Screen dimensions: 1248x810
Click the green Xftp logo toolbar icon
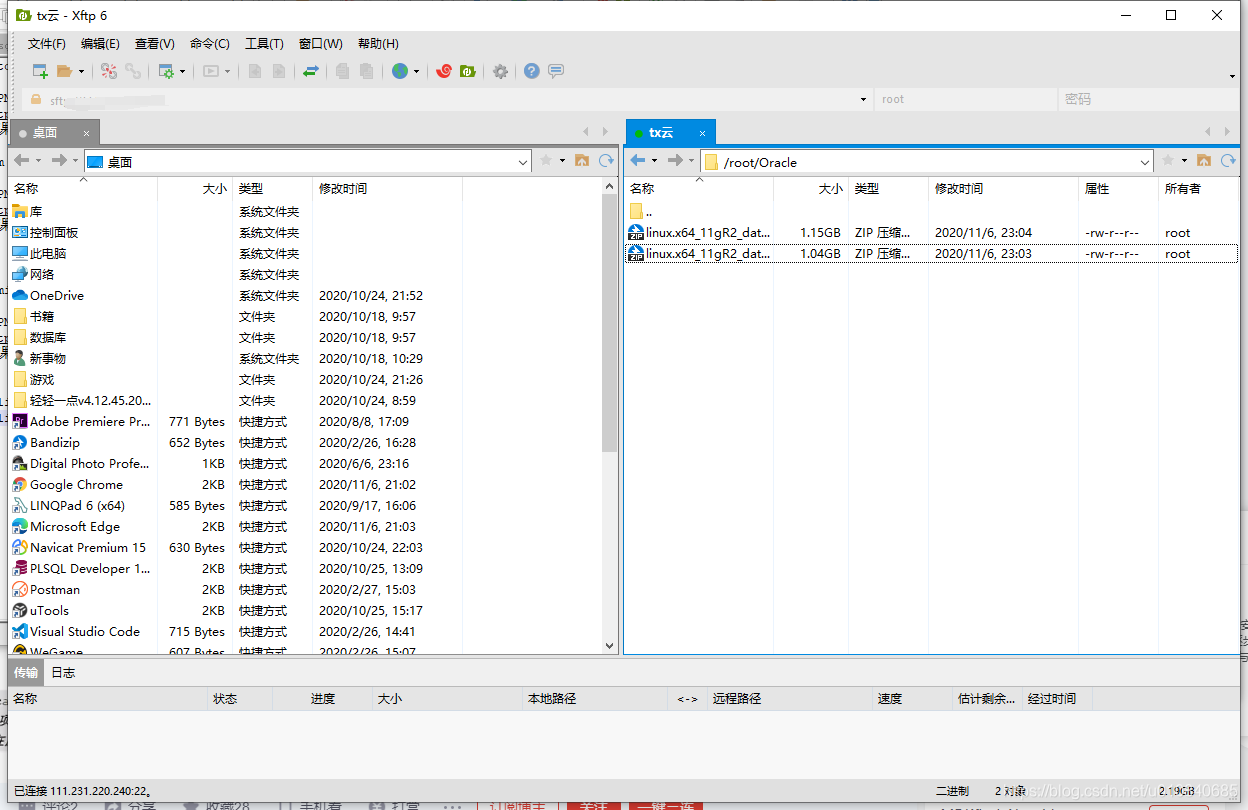pyautogui.click(x=467, y=71)
